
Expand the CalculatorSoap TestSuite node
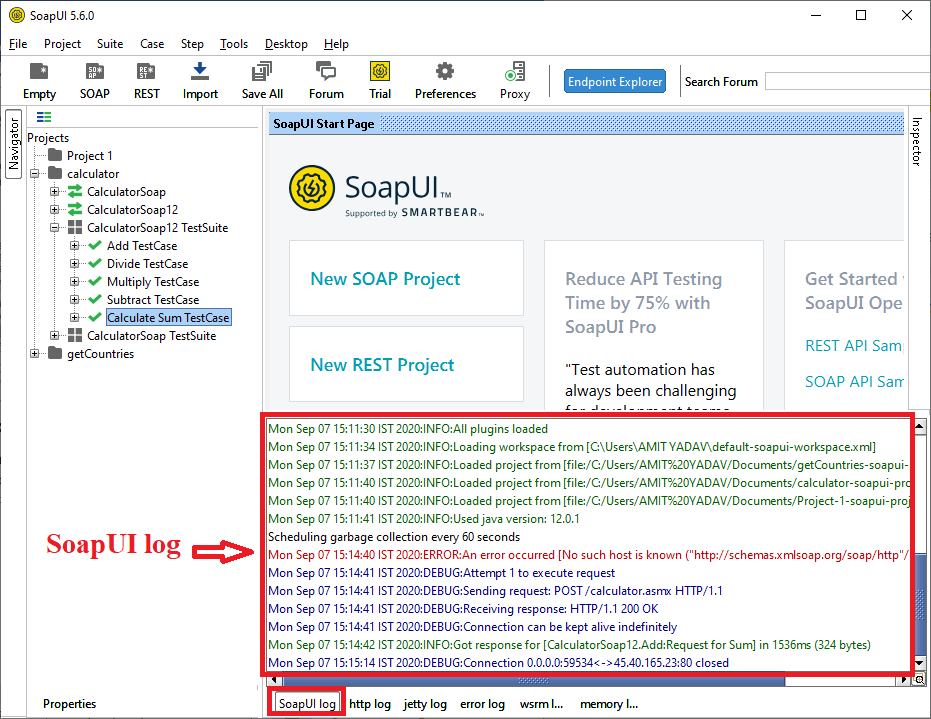(55, 335)
